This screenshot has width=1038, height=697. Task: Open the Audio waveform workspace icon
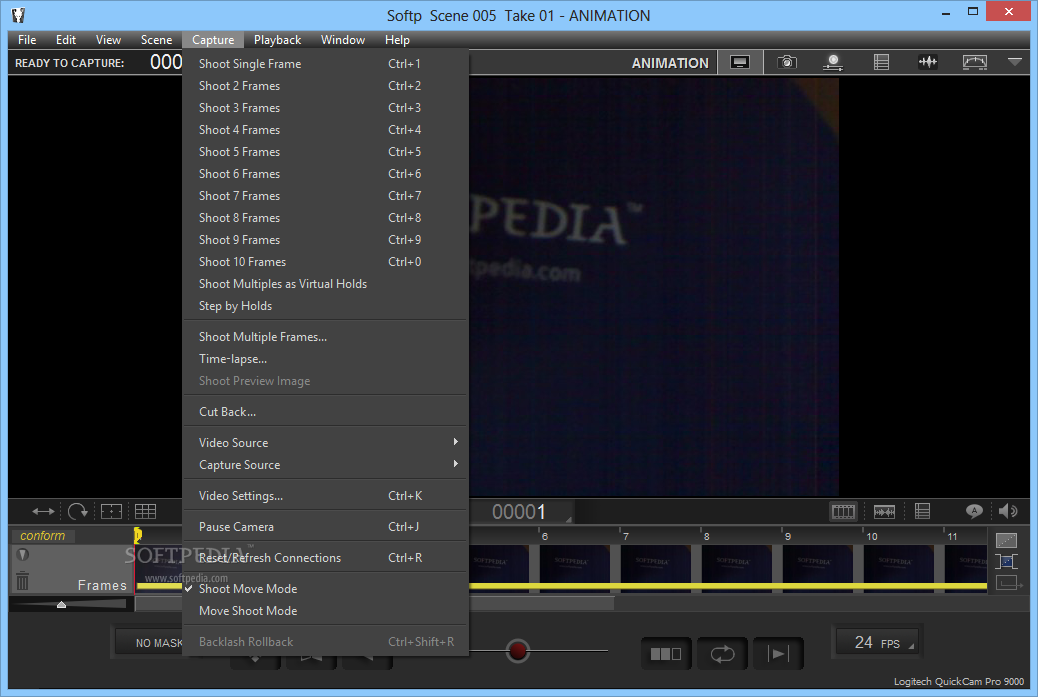pos(927,63)
